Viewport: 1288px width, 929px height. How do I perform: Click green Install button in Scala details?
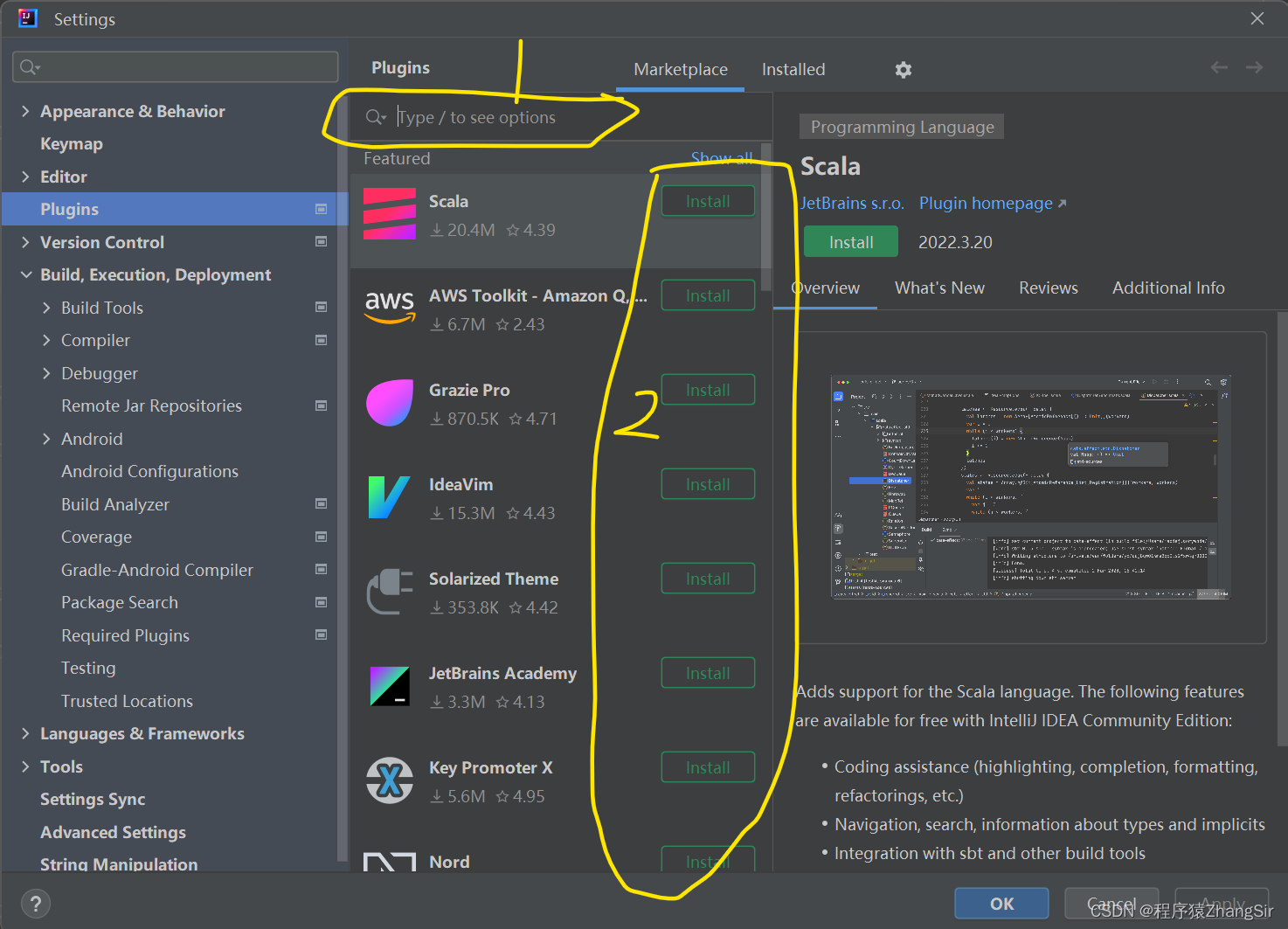point(851,242)
